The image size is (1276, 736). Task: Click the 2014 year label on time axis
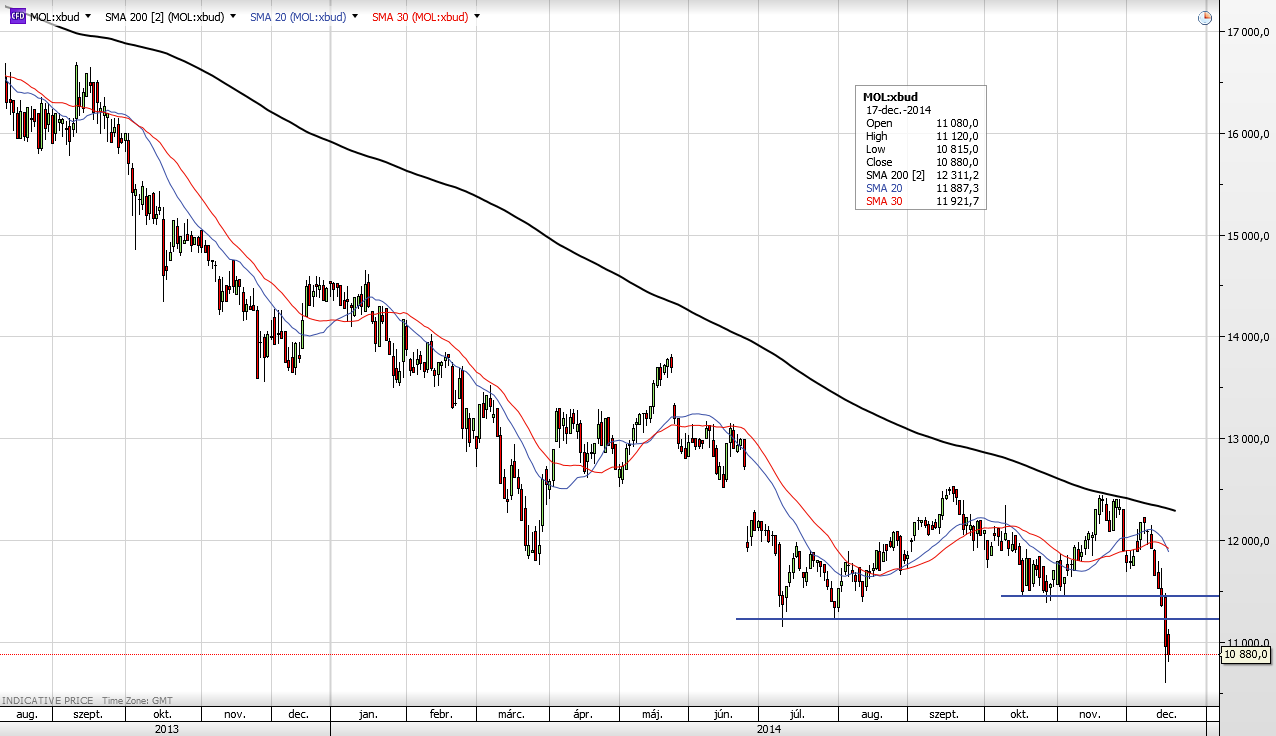769,729
